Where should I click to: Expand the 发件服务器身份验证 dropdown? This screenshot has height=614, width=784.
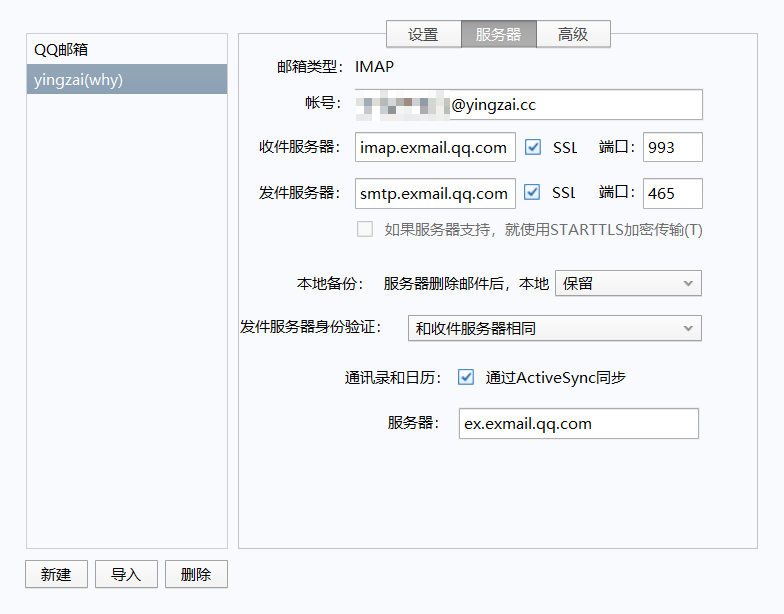(554, 328)
